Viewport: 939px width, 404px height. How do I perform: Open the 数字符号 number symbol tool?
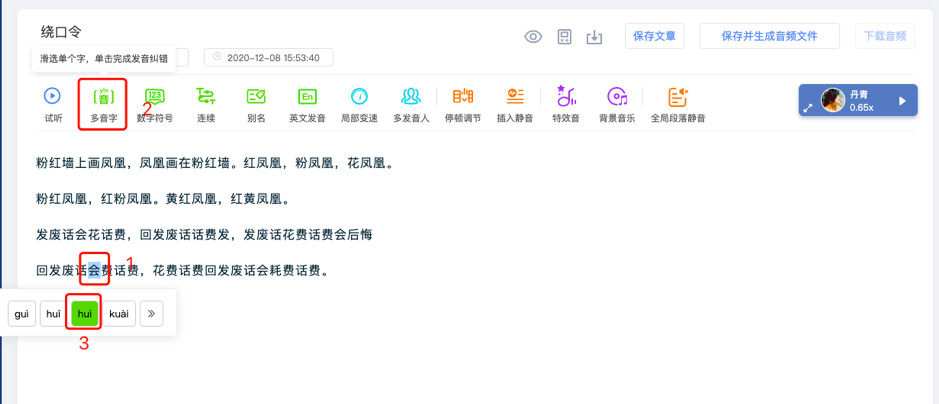click(155, 104)
